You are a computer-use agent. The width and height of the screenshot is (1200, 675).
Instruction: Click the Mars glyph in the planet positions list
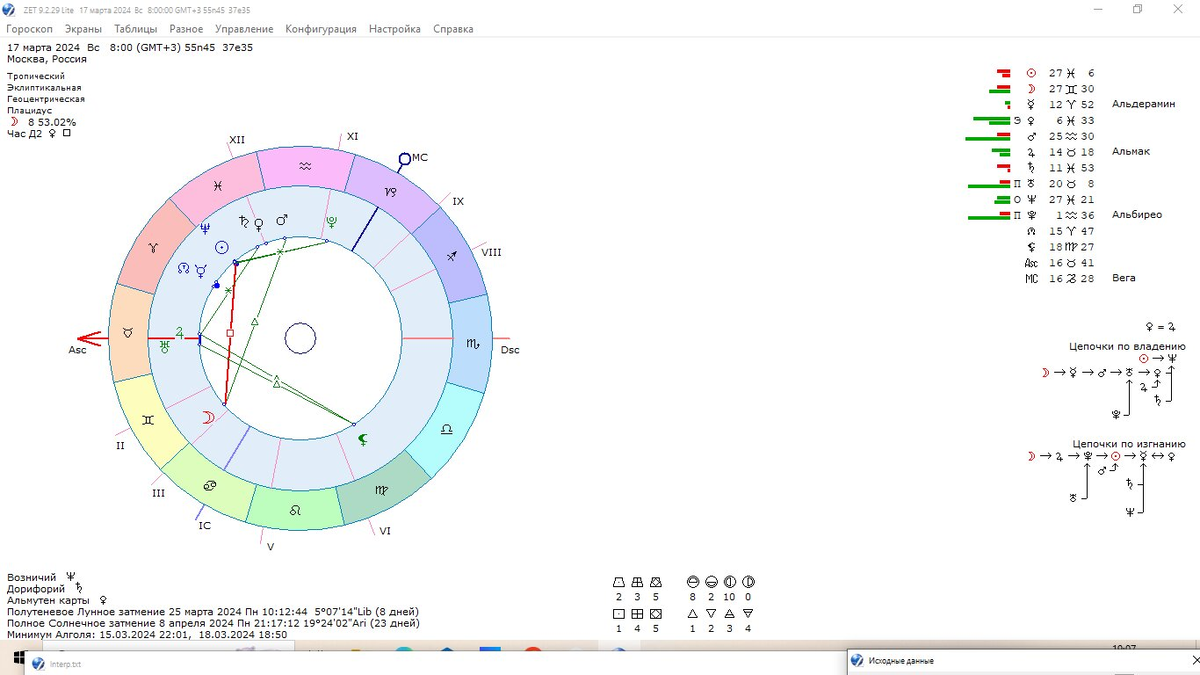point(1031,136)
